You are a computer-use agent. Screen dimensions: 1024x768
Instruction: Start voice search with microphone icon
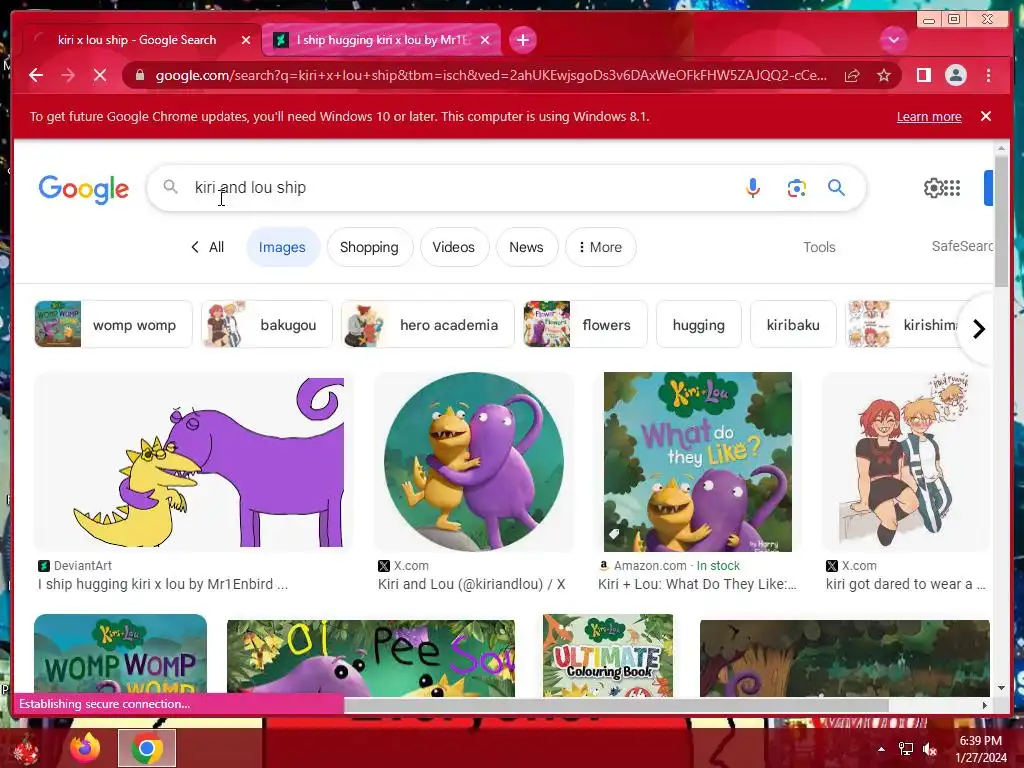click(x=752, y=188)
